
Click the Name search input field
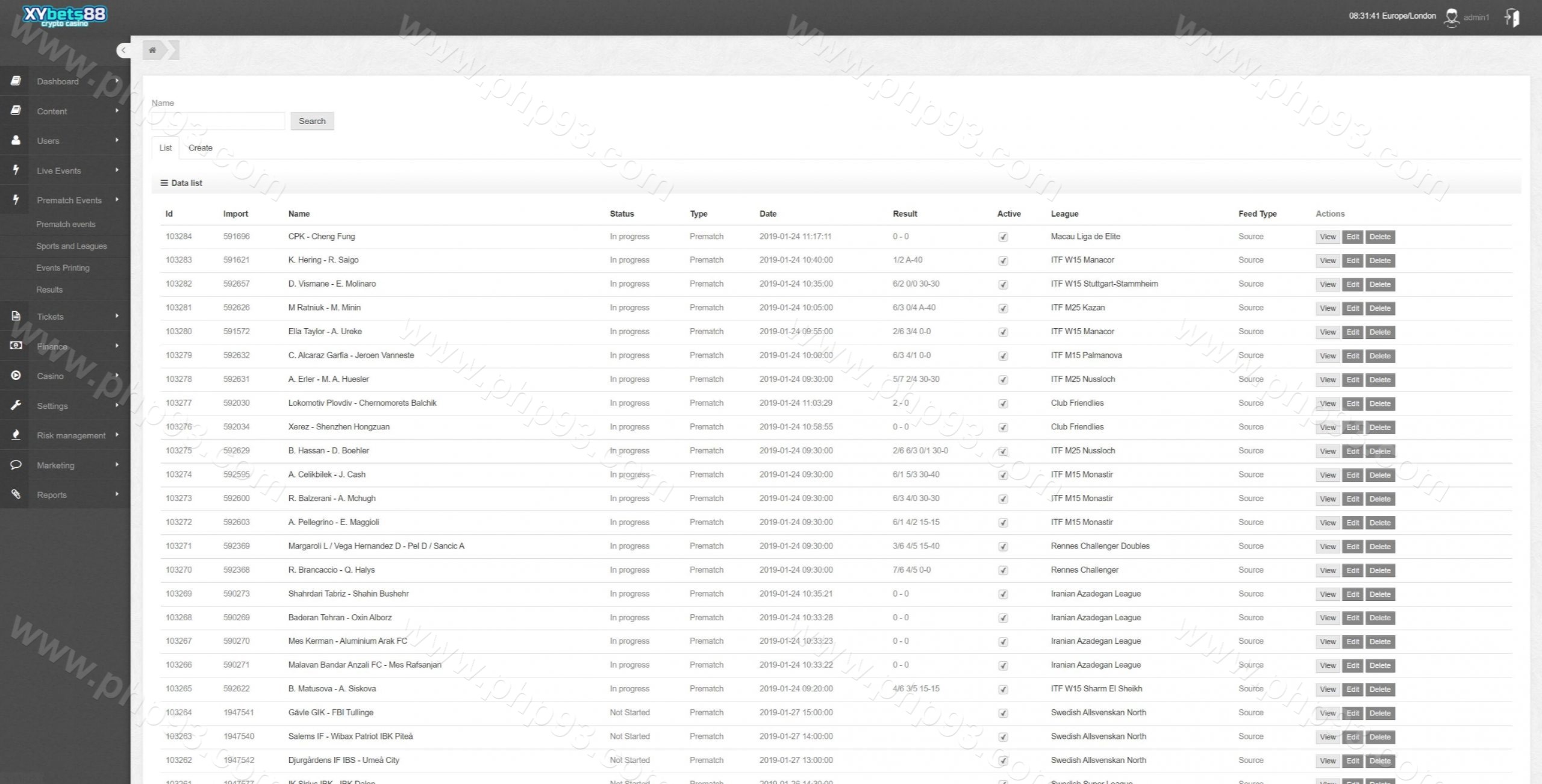[217, 121]
